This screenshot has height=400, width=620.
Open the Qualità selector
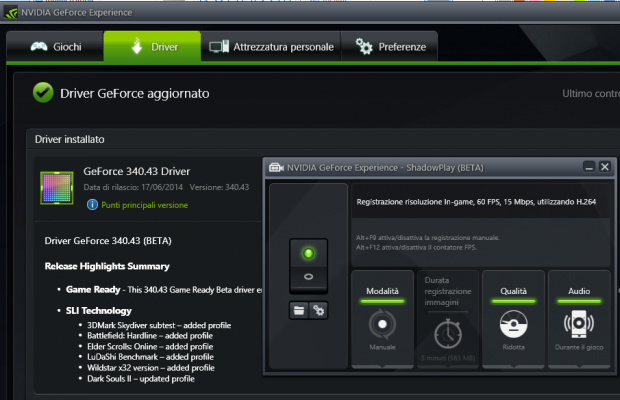(514, 319)
